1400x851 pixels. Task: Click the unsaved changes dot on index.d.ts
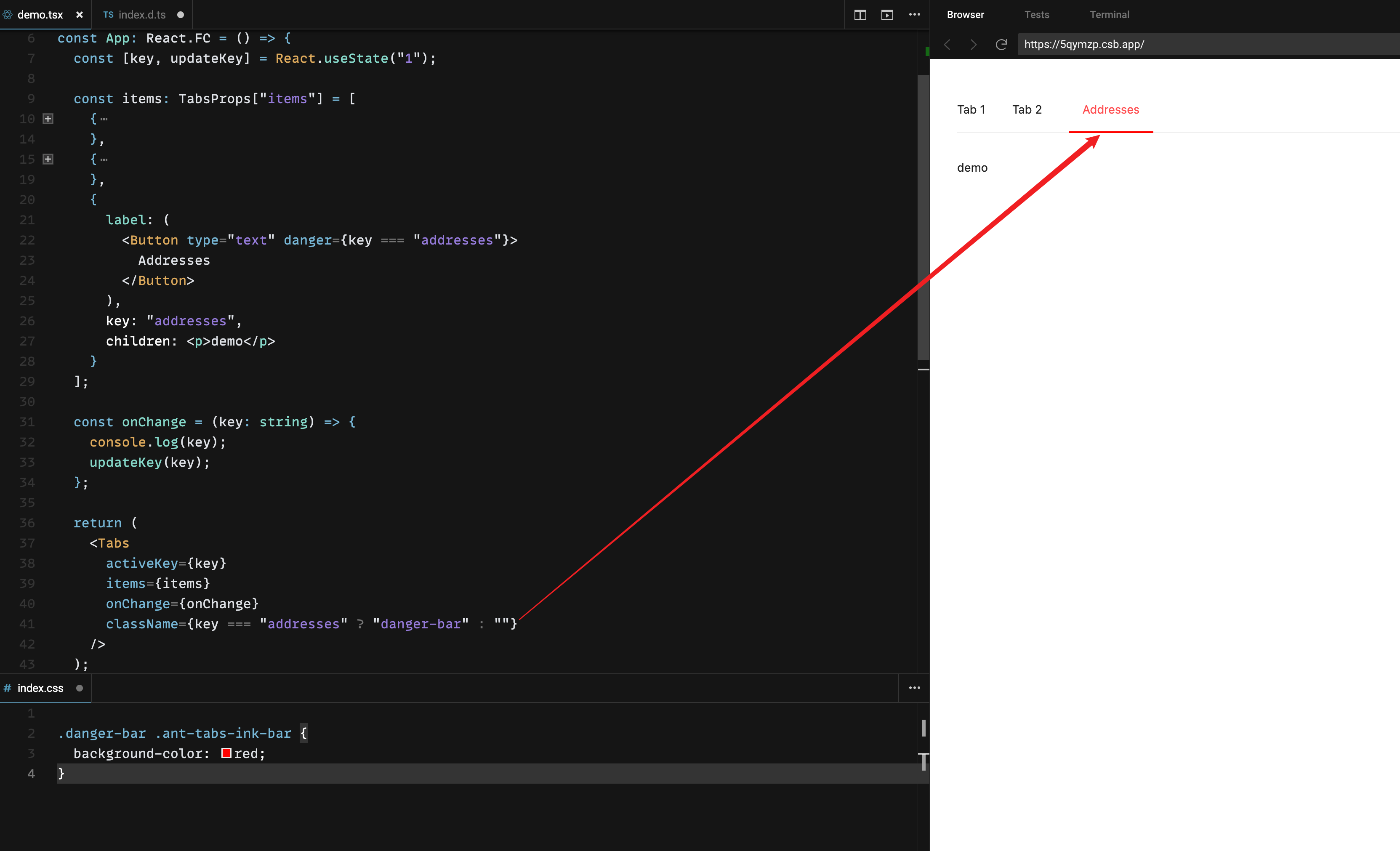coord(181,15)
